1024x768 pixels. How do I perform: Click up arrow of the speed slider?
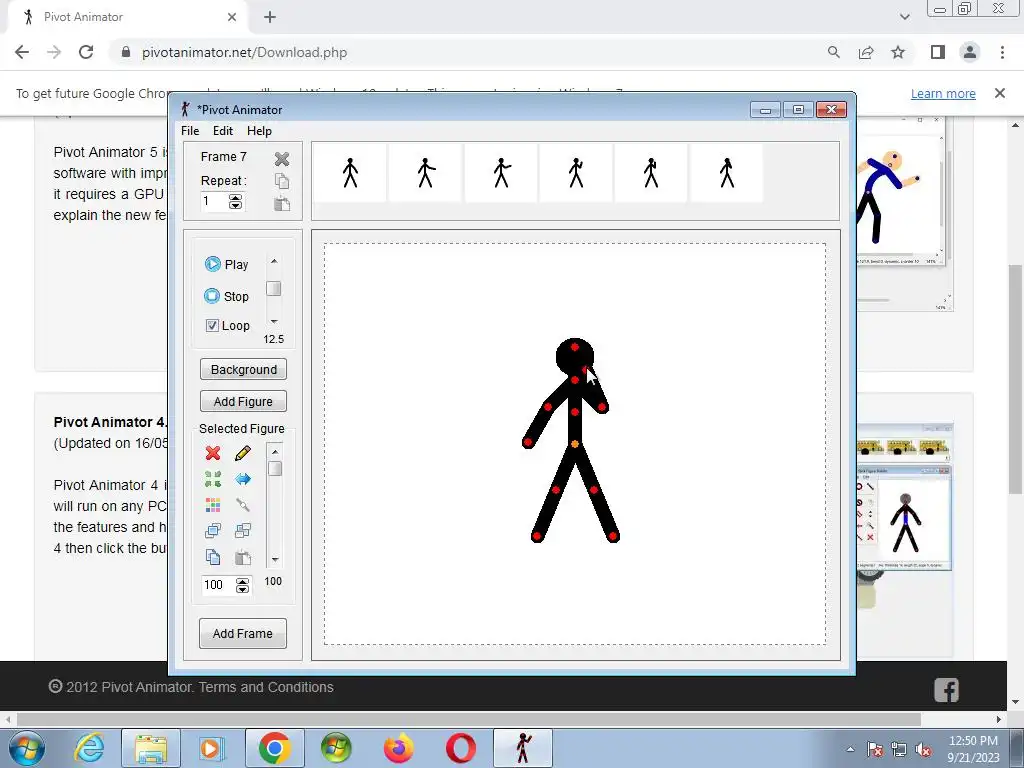click(x=274, y=261)
